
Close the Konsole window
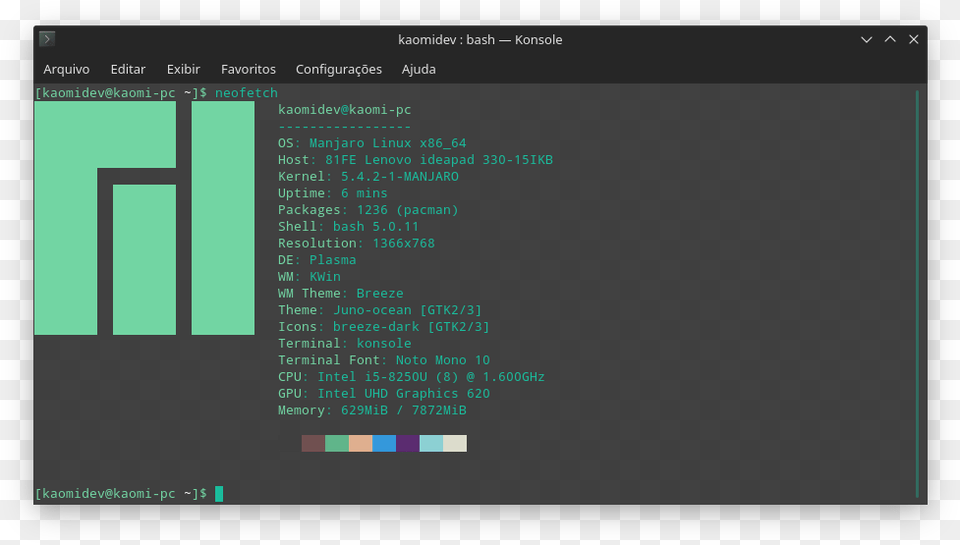click(913, 39)
